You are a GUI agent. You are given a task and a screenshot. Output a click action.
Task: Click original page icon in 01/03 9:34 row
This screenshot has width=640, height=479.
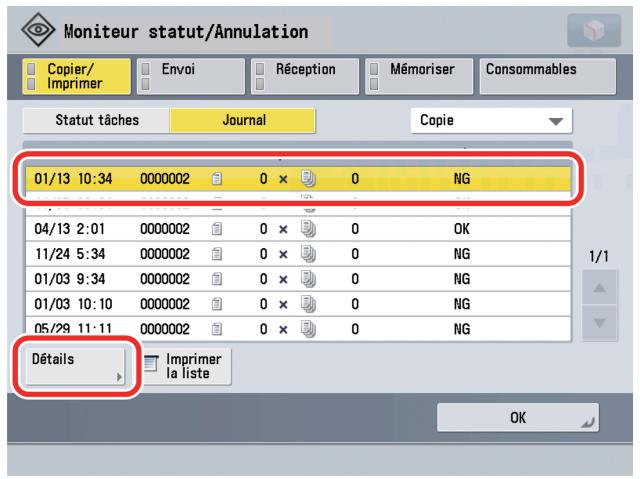click(x=217, y=279)
